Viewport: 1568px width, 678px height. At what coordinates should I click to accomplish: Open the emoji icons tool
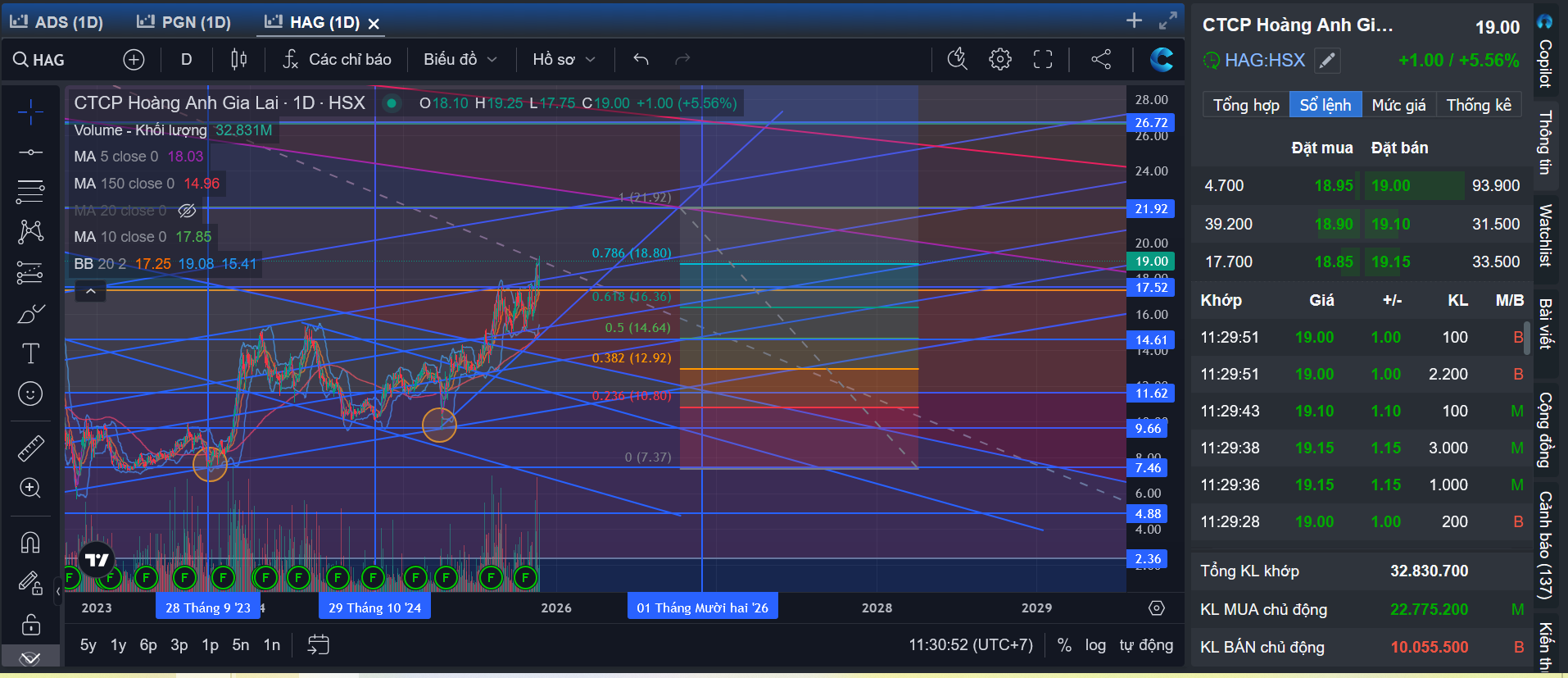click(x=30, y=394)
